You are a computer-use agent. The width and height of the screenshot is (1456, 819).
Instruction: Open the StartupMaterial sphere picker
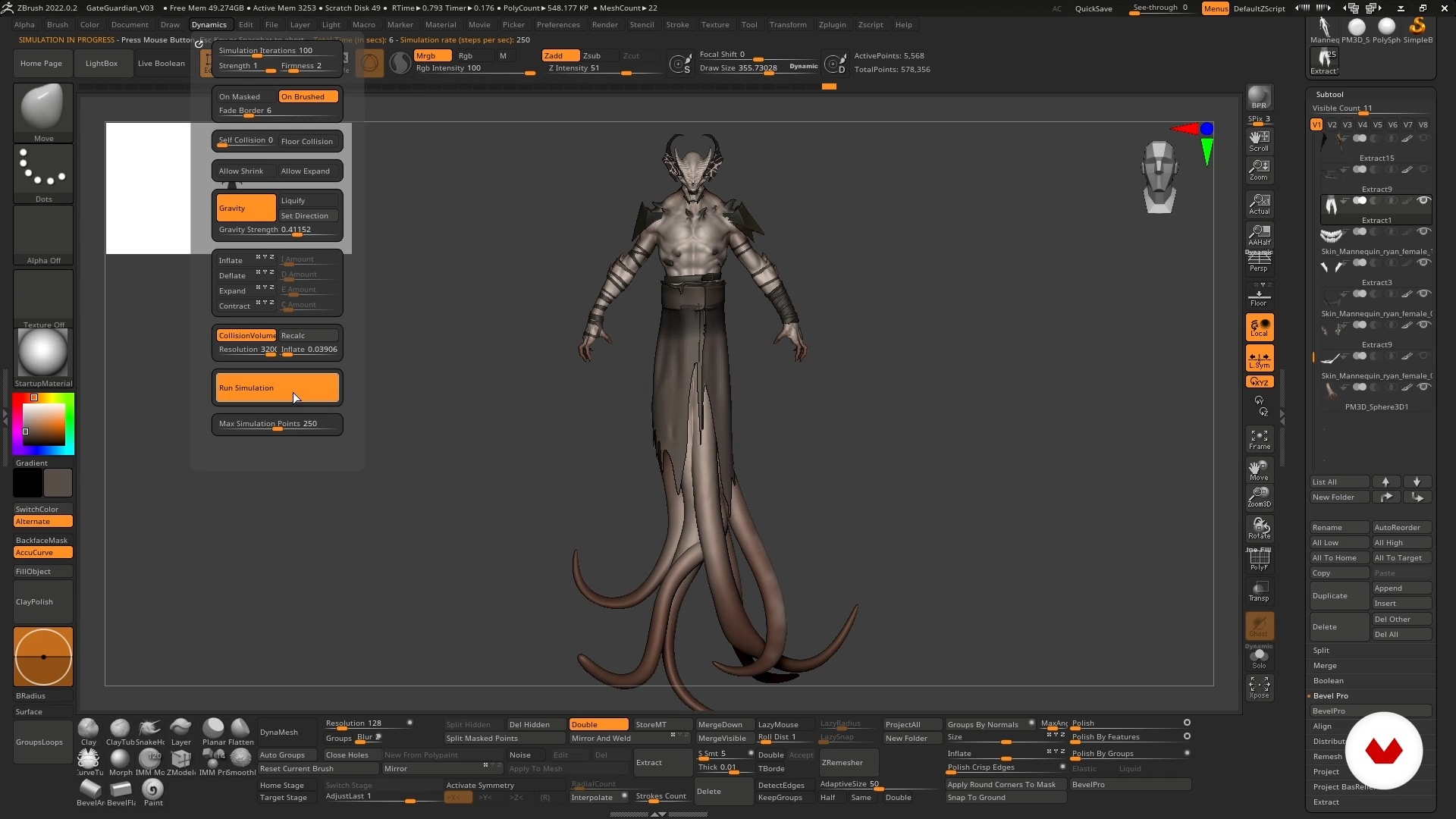pos(43,358)
